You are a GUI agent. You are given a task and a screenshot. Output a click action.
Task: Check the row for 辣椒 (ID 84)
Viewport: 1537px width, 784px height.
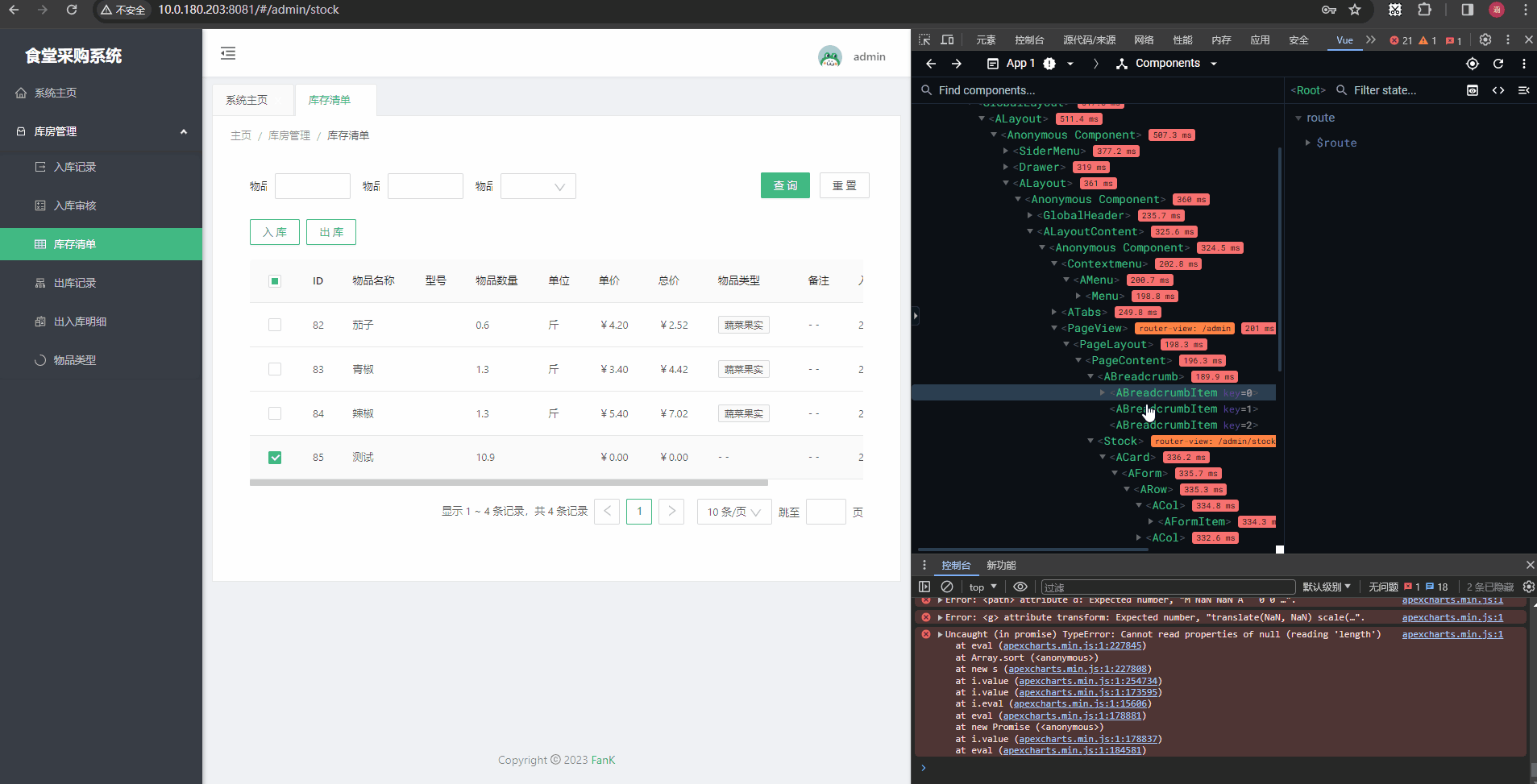(275, 413)
